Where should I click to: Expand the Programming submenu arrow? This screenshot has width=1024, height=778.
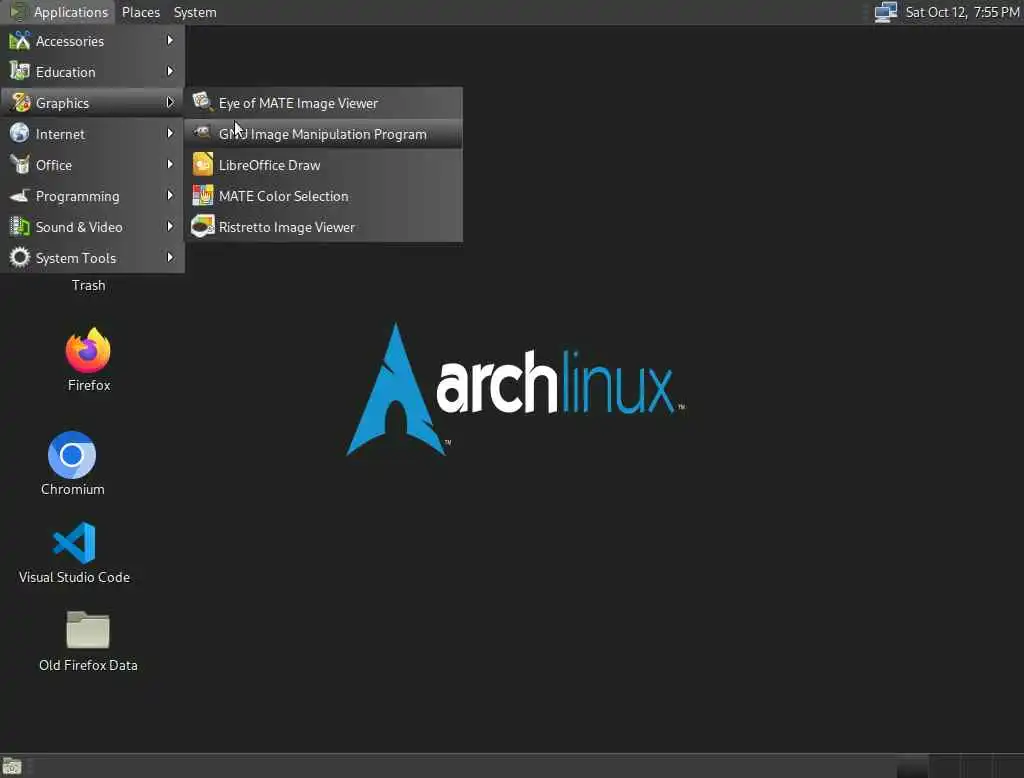(x=170, y=195)
